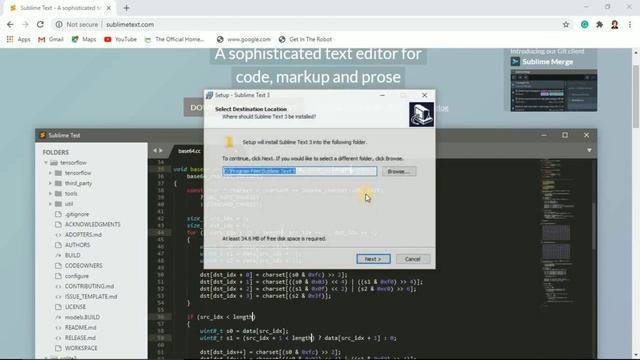
Task: Open the green Grammarly extension icon
Action: pos(584,24)
